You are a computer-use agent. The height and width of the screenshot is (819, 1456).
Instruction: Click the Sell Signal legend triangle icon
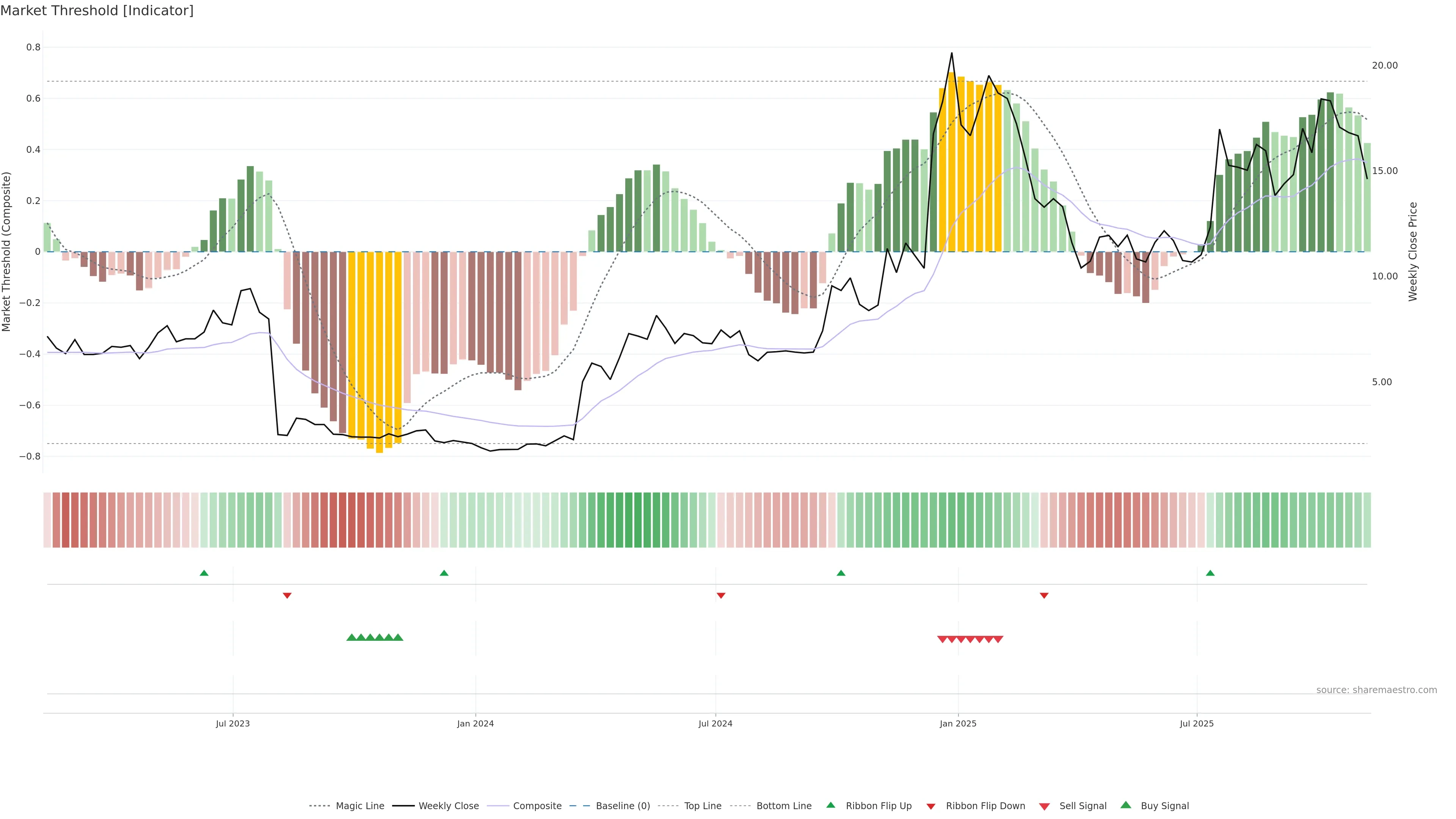(1044, 806)
